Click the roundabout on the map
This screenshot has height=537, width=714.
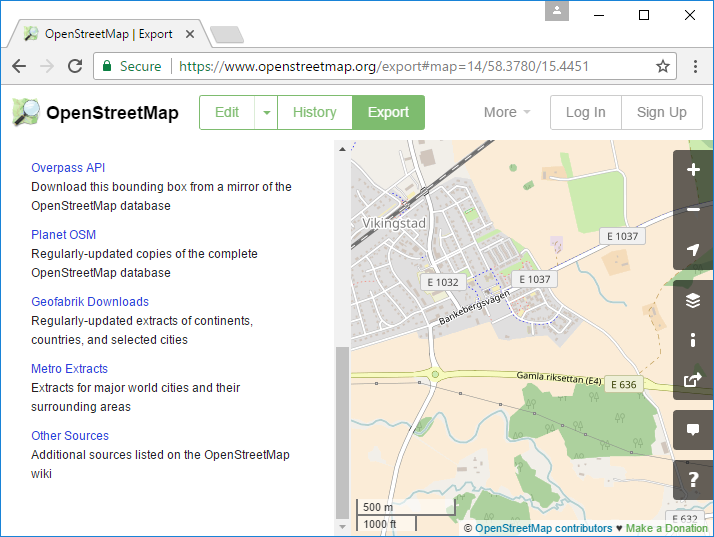click(435, 374)
